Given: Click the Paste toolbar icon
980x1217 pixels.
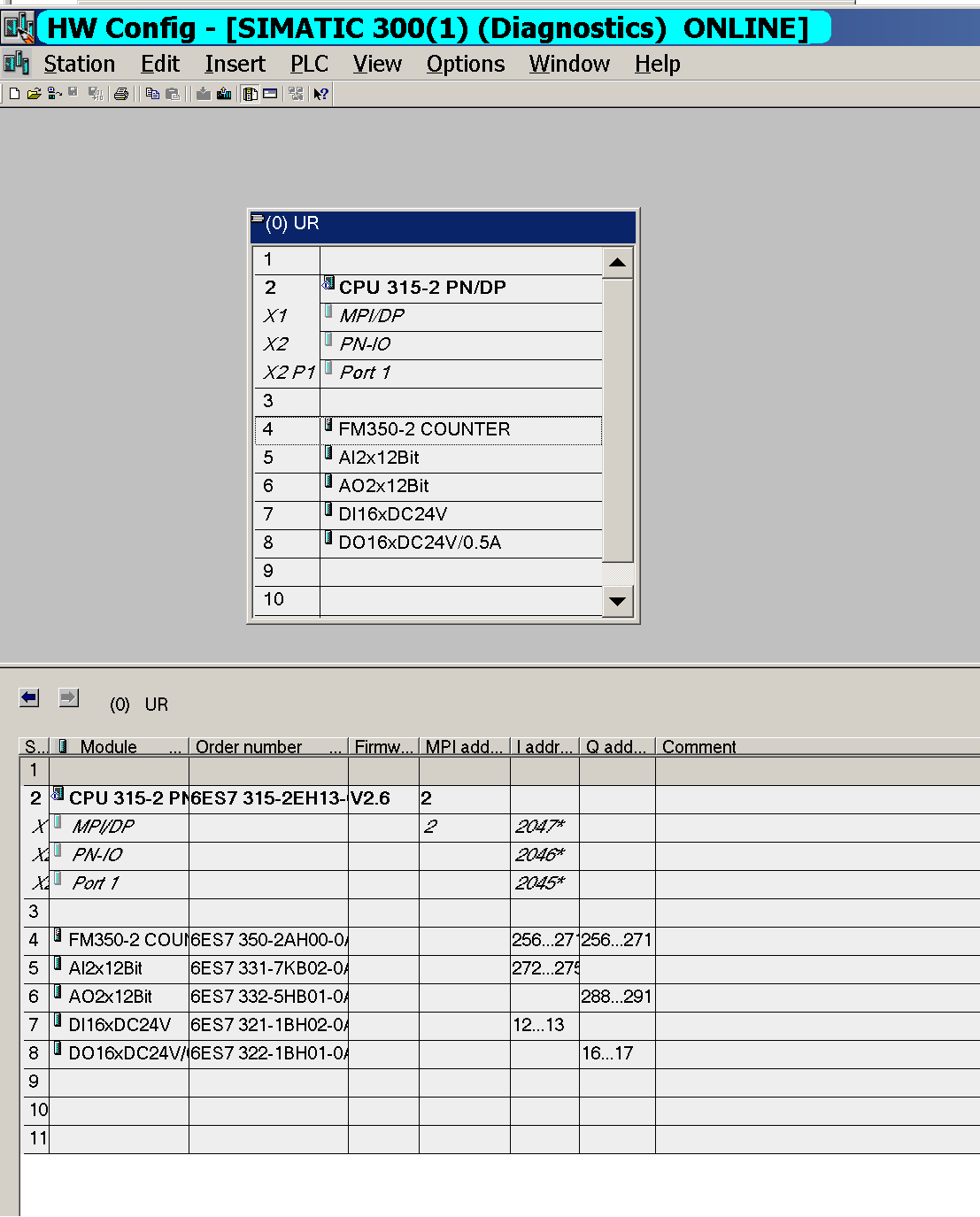Looking at the screenshot, I should [173, 94].
